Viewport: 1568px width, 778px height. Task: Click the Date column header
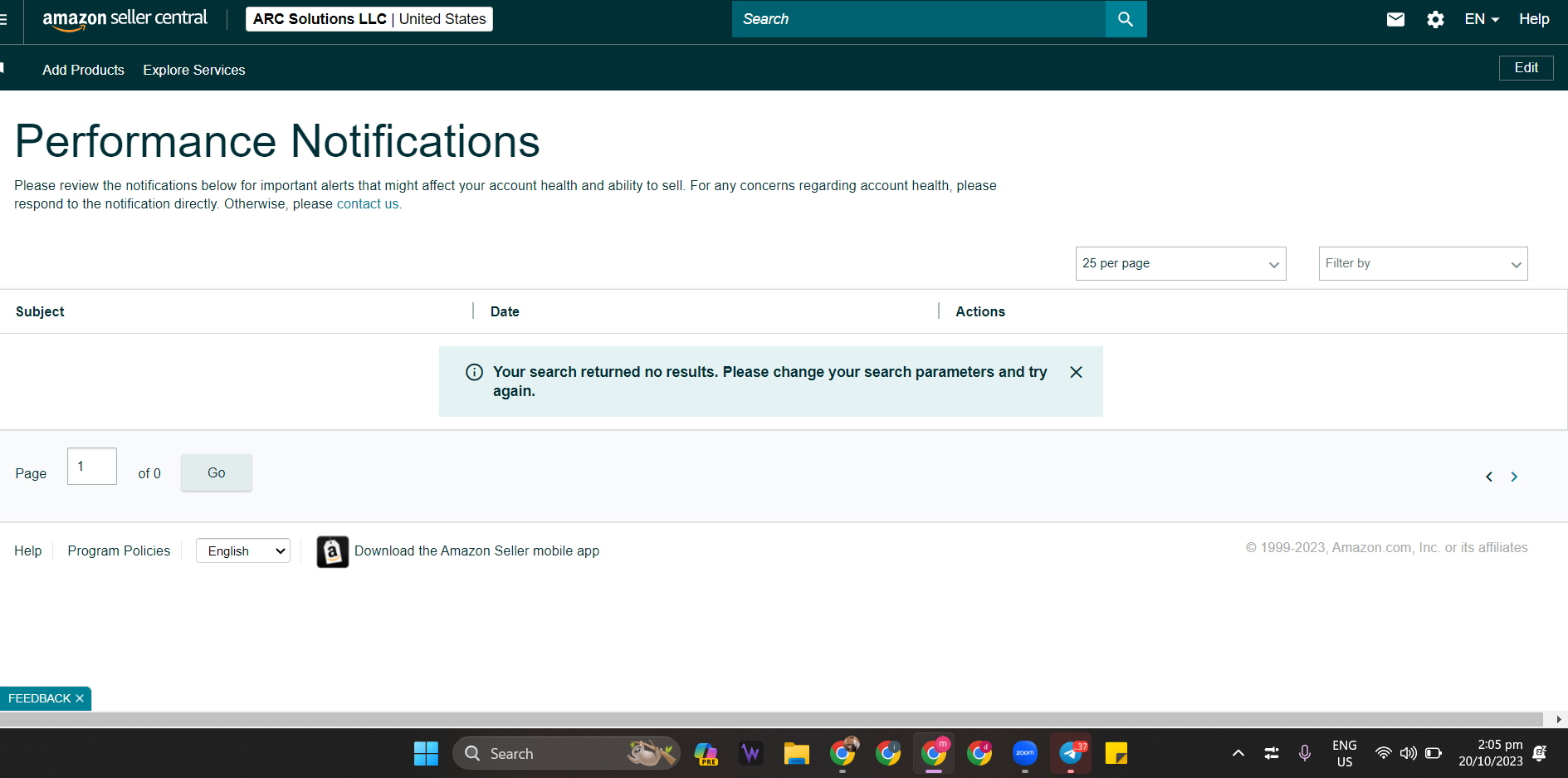[x=505, y=311]
